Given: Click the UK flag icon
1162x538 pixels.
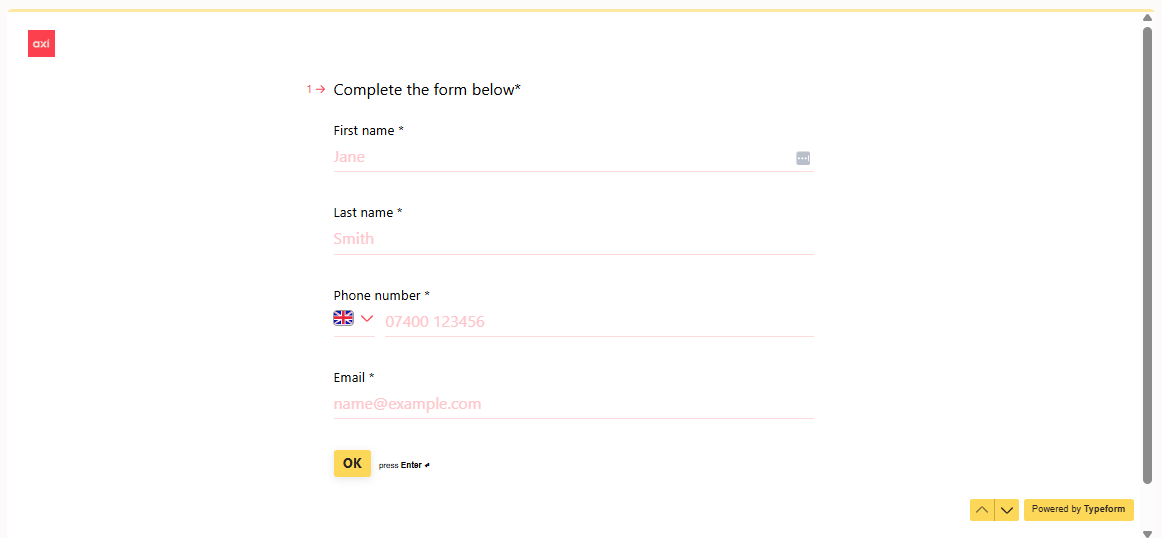Looking at the screenshot, I should tap(343, 318).
